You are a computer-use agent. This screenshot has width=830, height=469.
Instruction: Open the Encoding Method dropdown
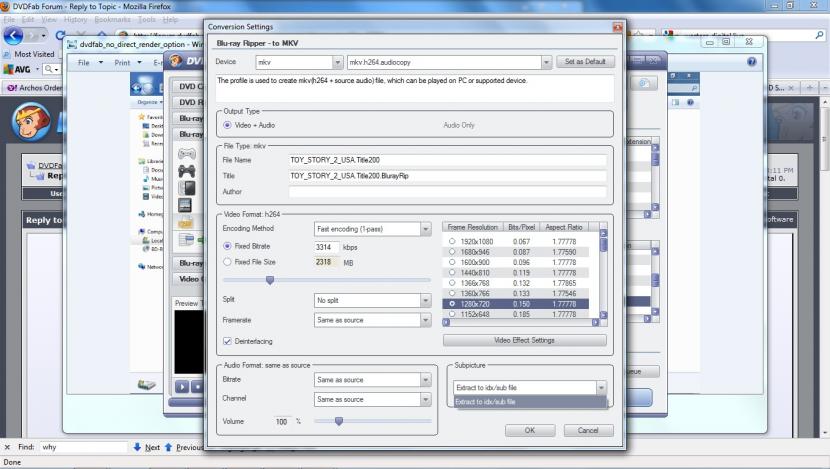pyautogui.click(x=426, y=229)
